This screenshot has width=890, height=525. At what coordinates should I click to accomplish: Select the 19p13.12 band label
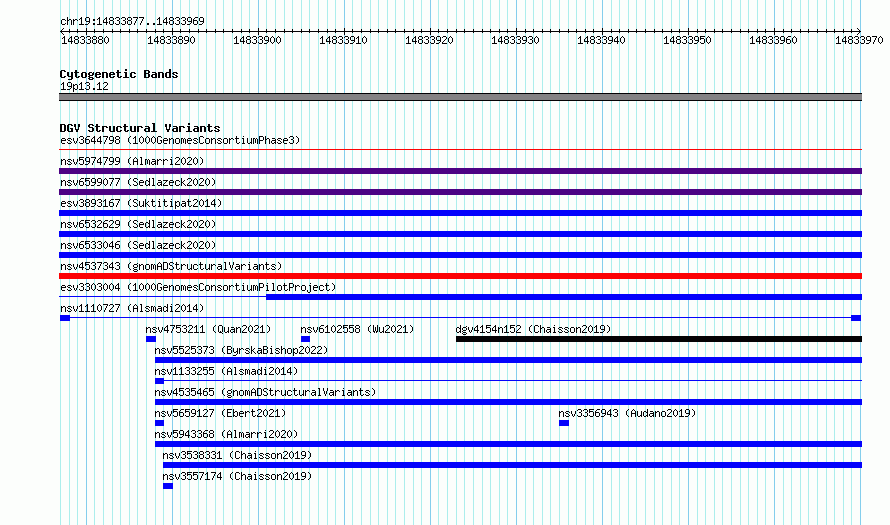click(x=84, y=86)
